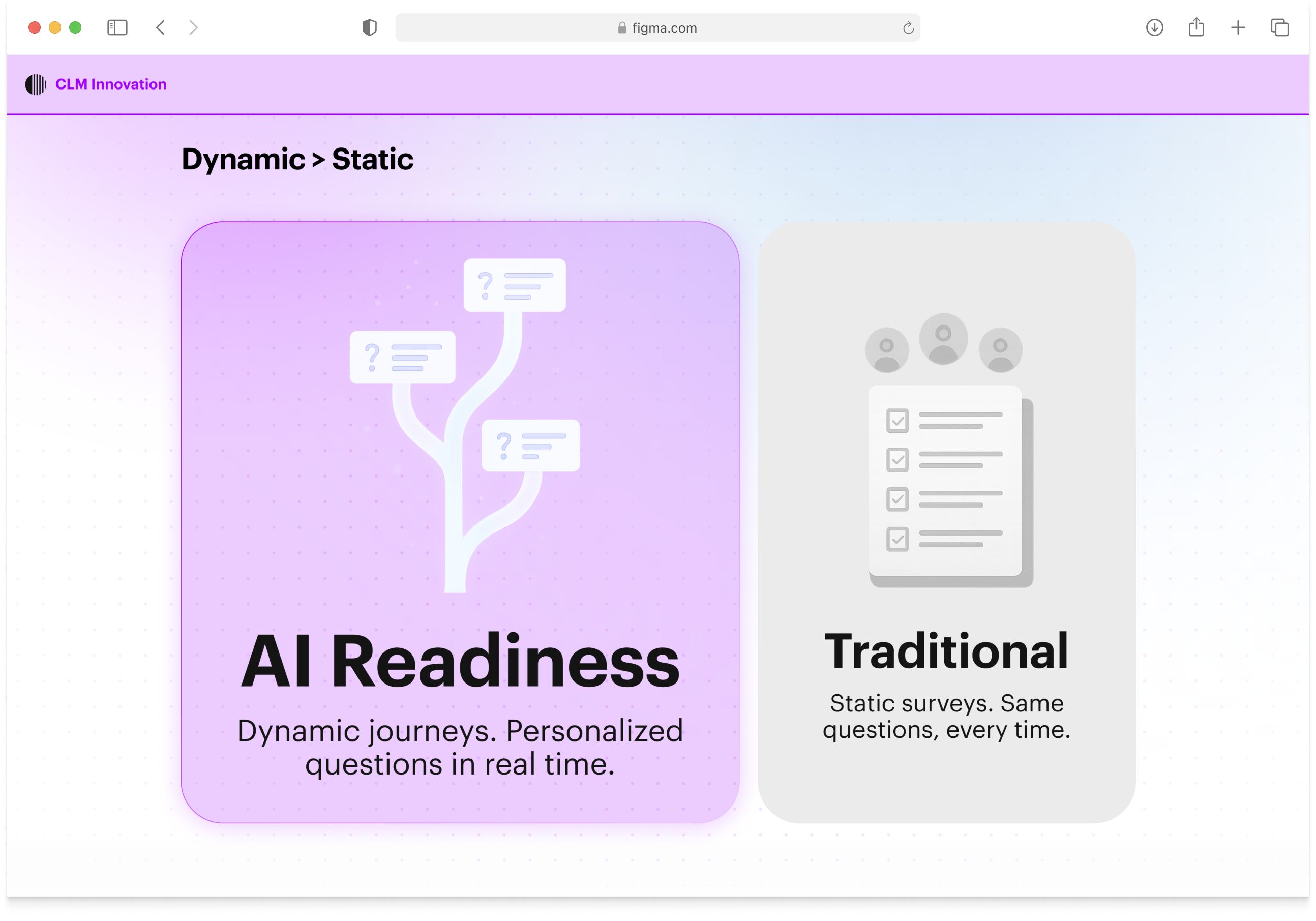The width and height of the screenshot is (1316, 921).
Task: Check the first checkbox on the Traditional survey
Action: point(897,421)
